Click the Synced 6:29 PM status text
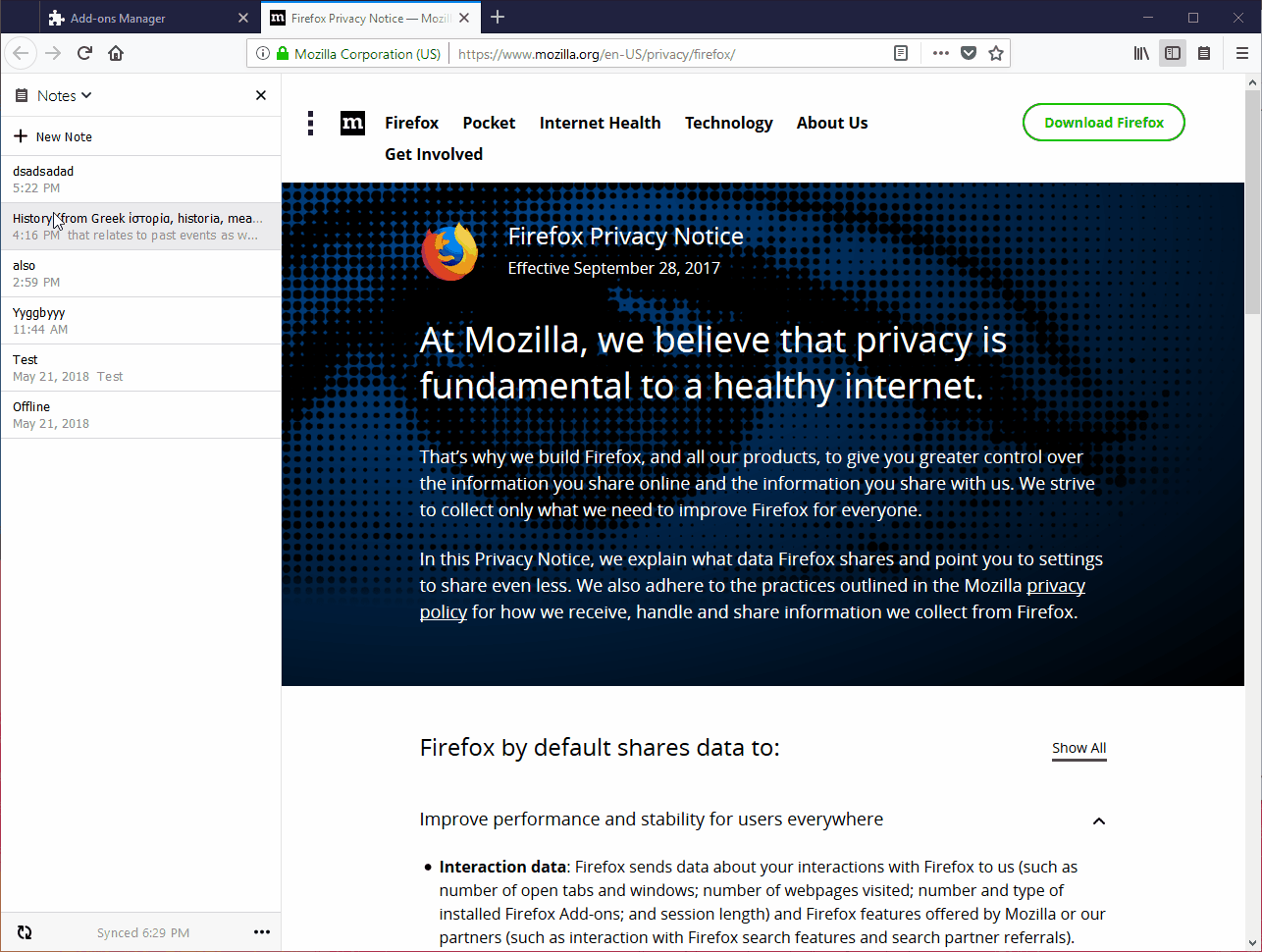The image size is (1262, 952). (x=143, y=933)
